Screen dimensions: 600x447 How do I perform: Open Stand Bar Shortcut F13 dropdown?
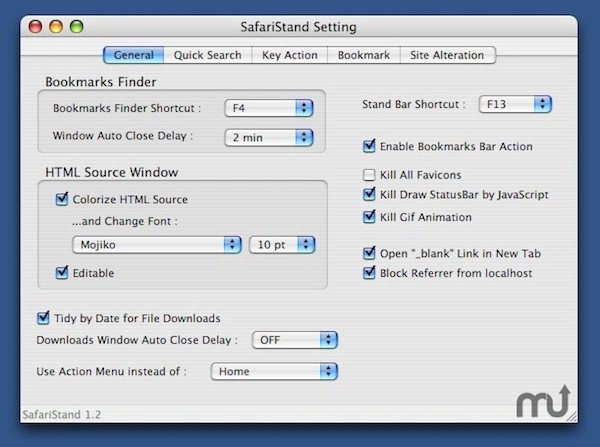[515, 104]
